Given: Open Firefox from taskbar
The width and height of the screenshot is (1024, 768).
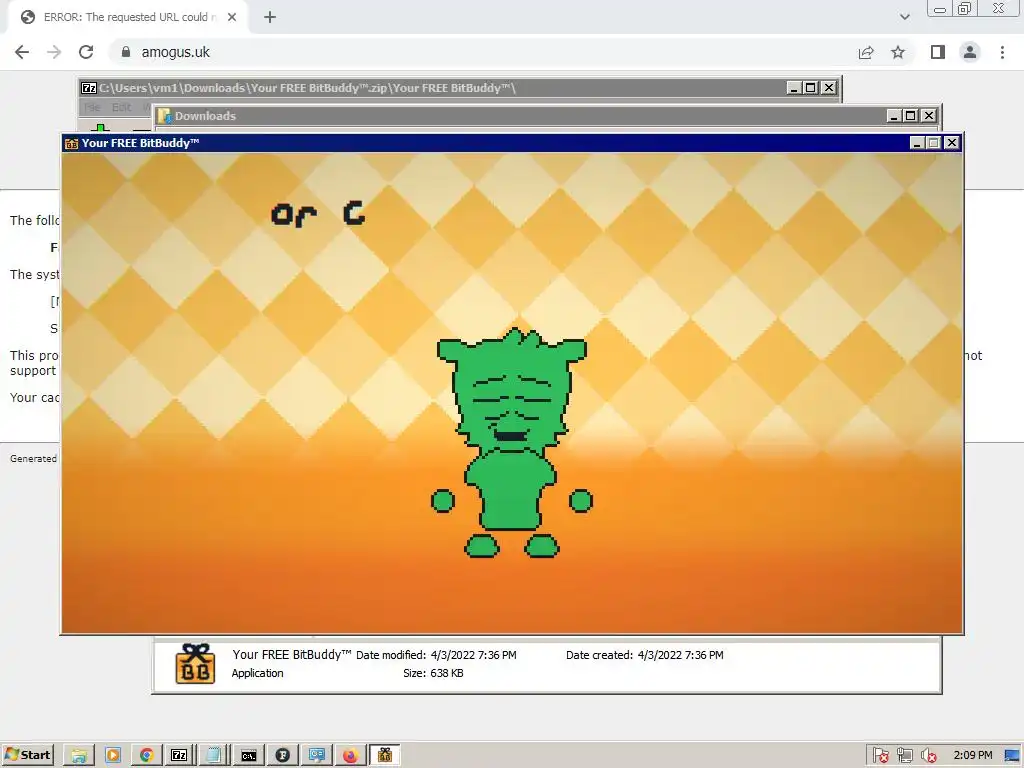Looking at the screenshot, I should tap(351, 756).
